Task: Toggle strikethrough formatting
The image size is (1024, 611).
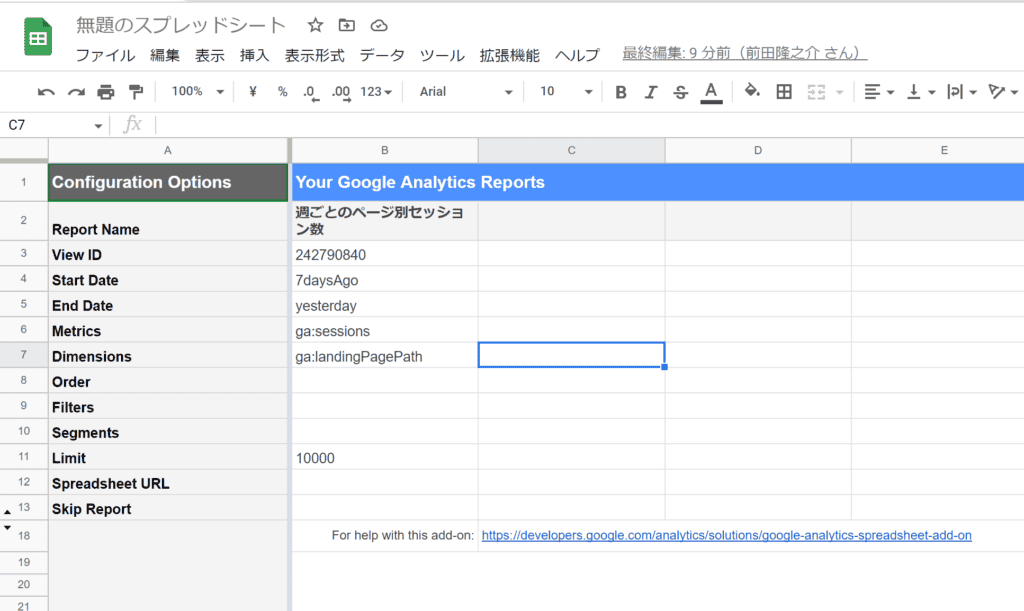Action: (x=680, y=93)
